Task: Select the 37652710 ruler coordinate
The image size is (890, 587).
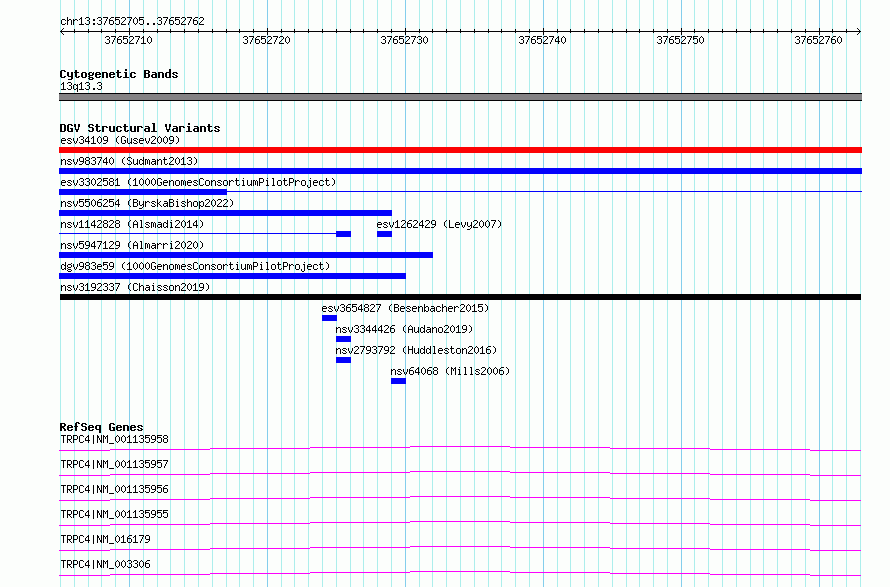Action: pyautogui.click(x=128, y=40)
